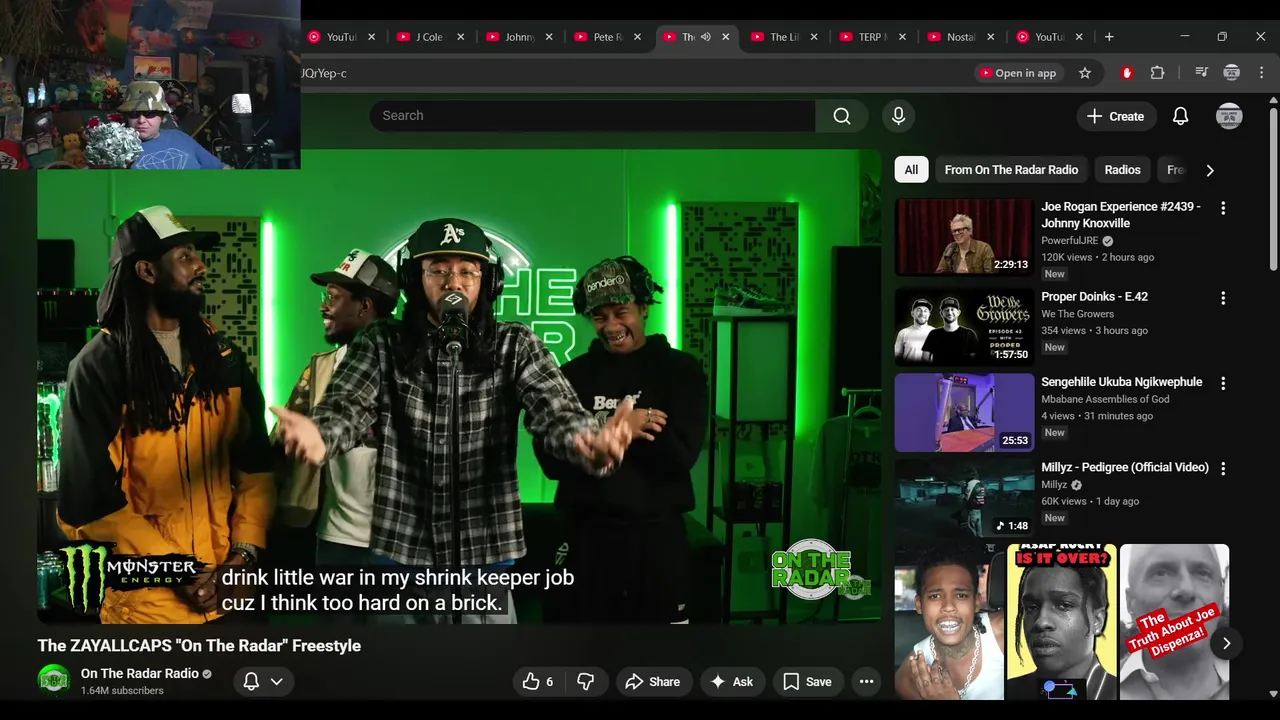The height and width of the screenshot is (720, 1280).
Task: Click the red ad blocker extension icon
Action: coord(1127,73)
